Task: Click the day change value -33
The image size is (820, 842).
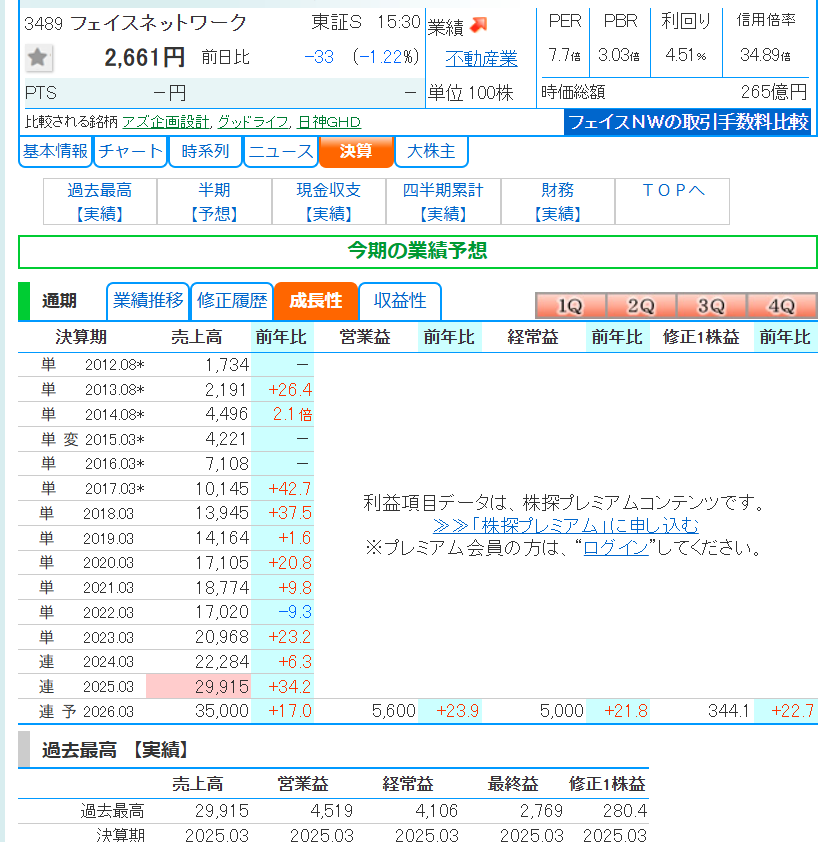Action: (319, 57)
